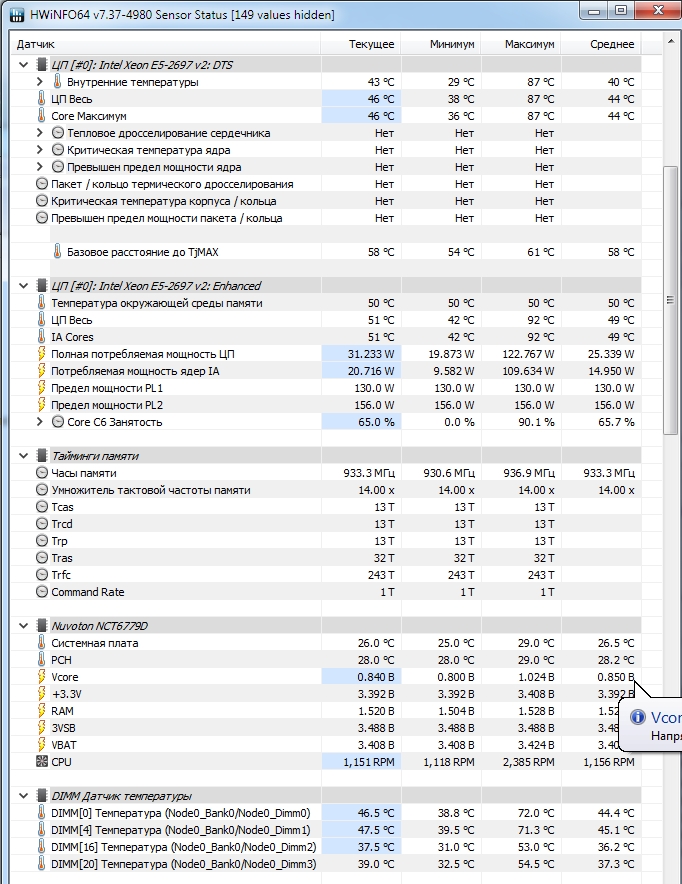The height and width of the screenshot is (884, 682).
Task: Expand Тепловое дросселирование сердечника row
Action: pos(39,133)
